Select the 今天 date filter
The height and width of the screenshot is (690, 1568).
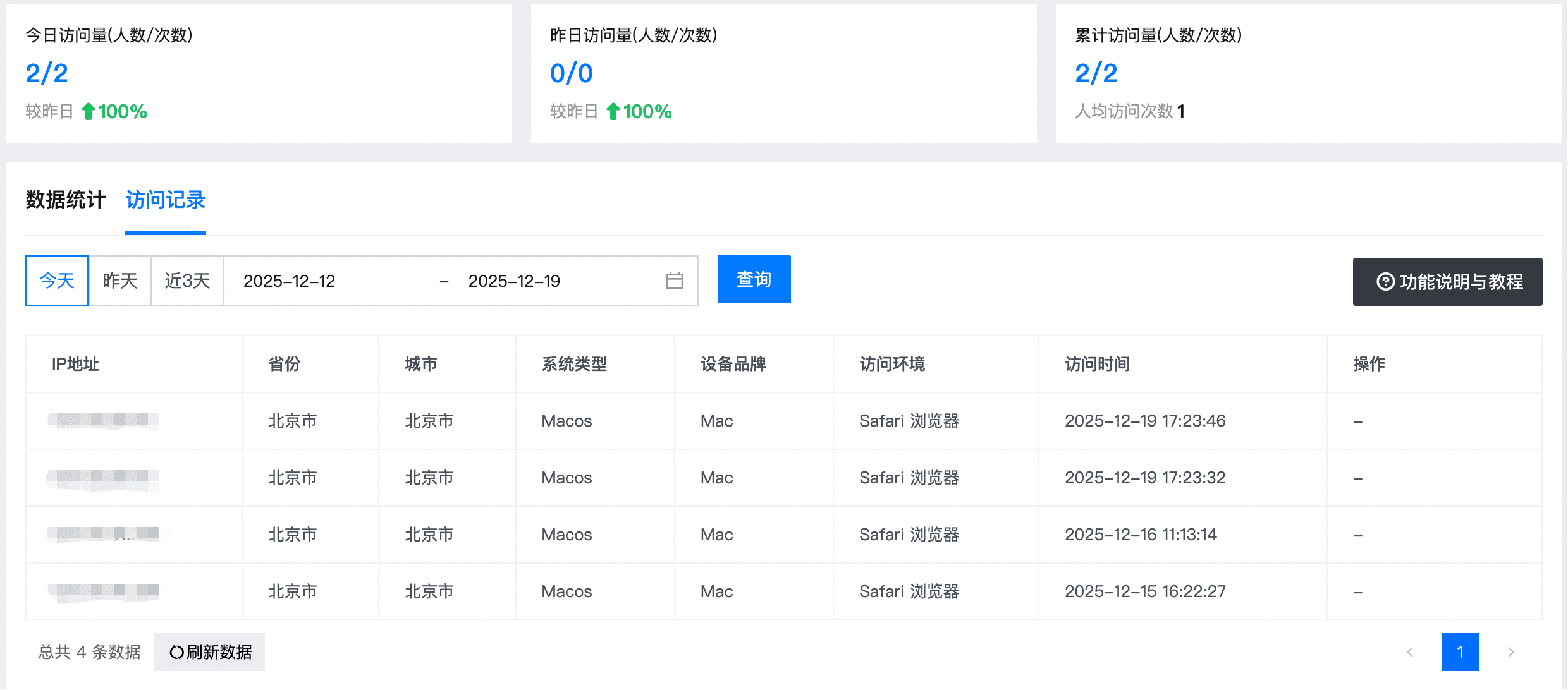point(57,281)
